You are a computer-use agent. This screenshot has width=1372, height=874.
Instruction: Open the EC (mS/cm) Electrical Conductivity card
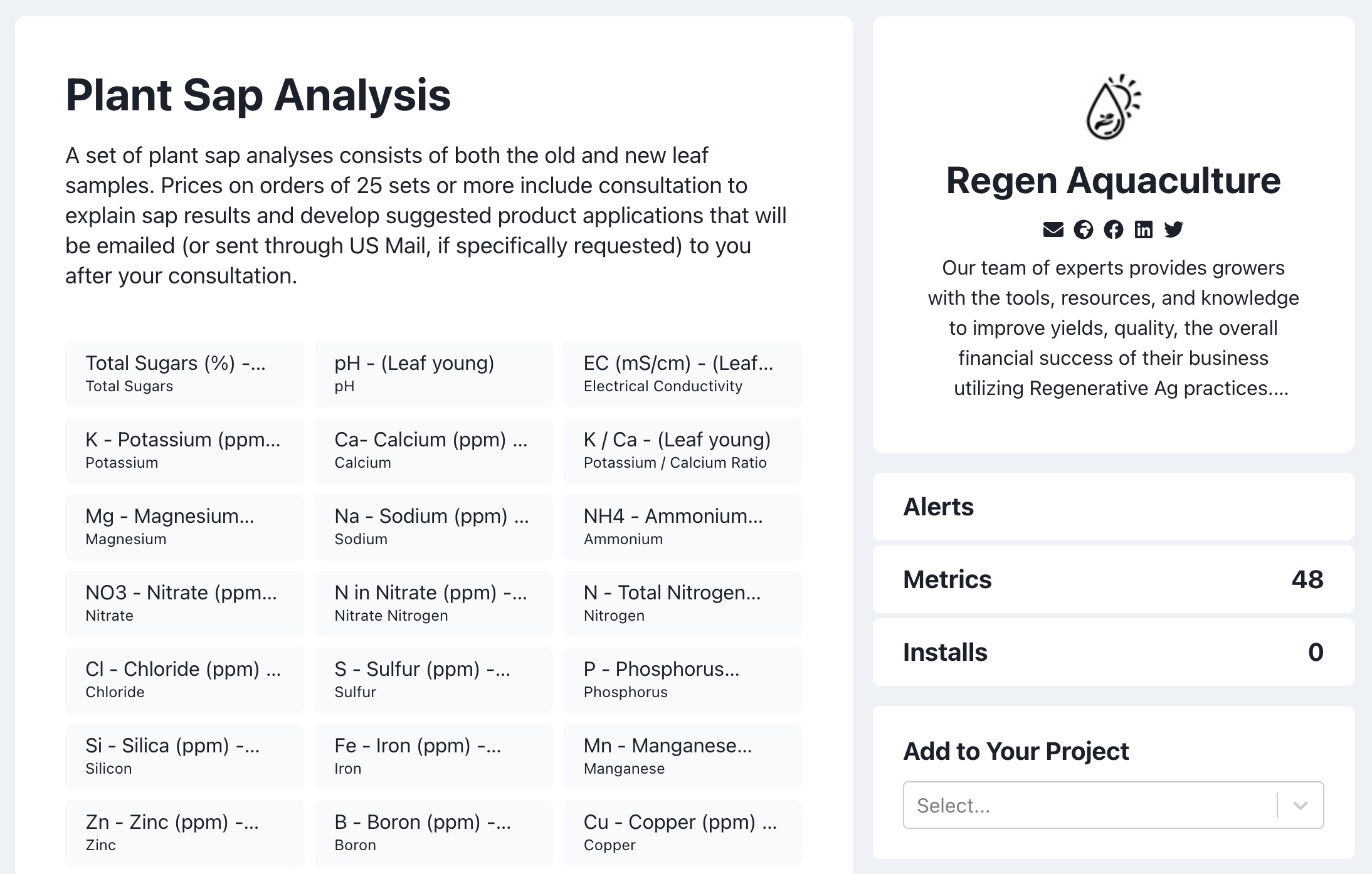click(x=682, y=374)
